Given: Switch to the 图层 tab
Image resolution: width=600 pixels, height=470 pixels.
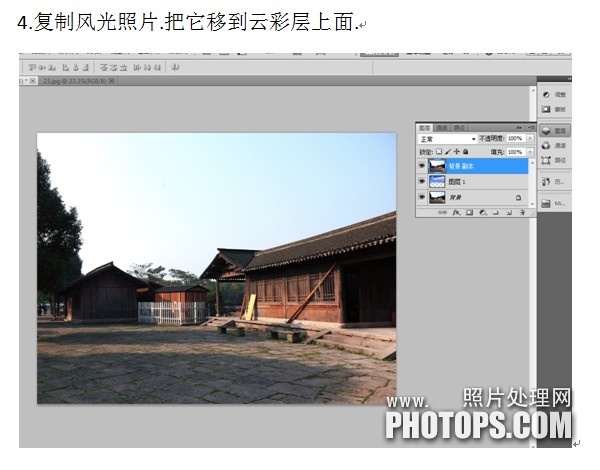Looking at the screenshot, I should [x=424, y=128].
